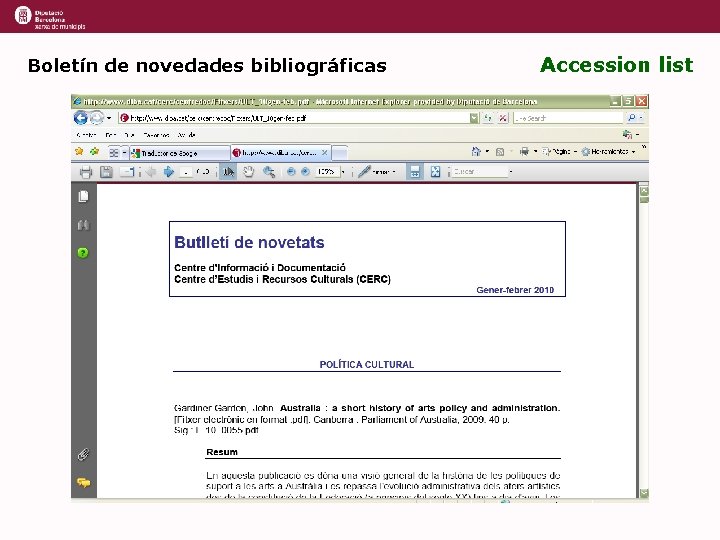The width and height of the screenshot is (720, 540).
Task: Open the Home dropdown arrow
Action: pos(487,152)
